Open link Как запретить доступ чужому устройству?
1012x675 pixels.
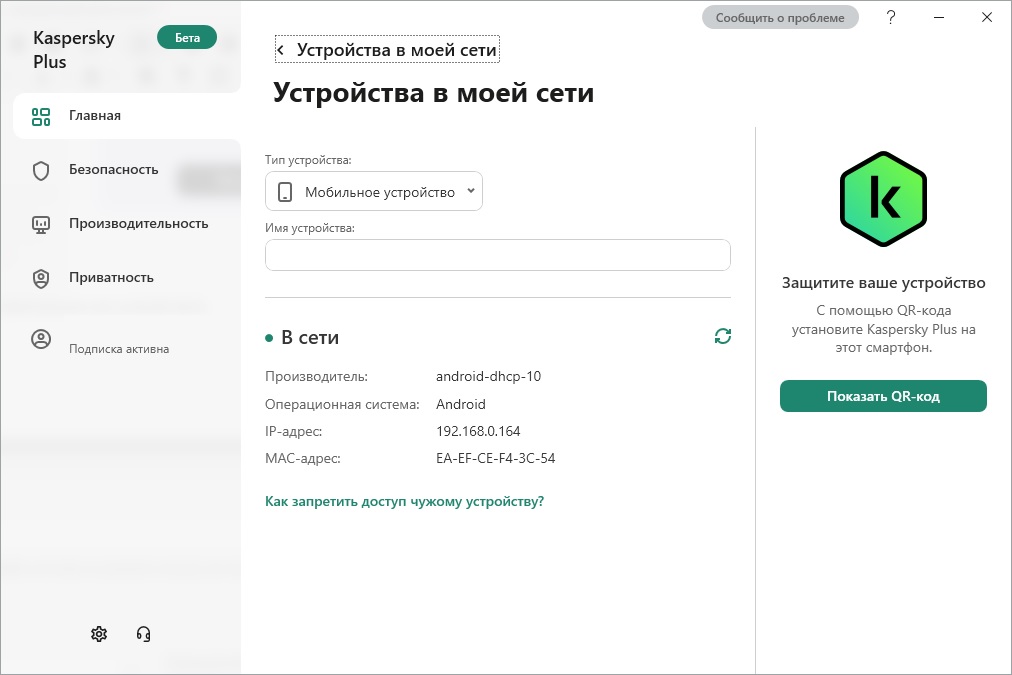[x=404, y=501]
